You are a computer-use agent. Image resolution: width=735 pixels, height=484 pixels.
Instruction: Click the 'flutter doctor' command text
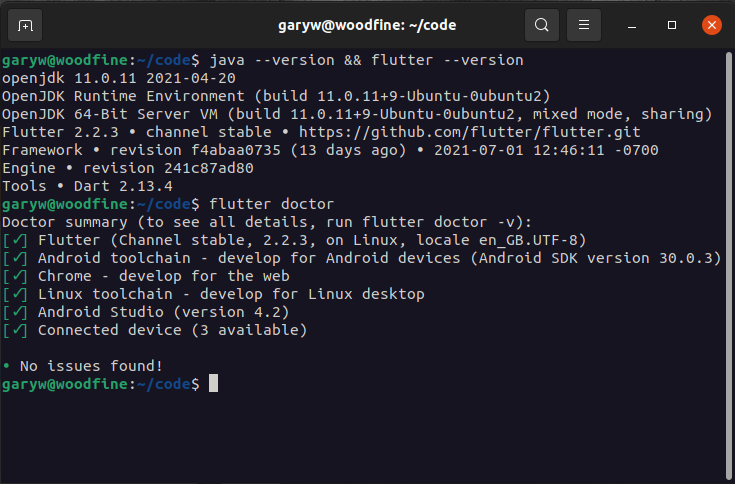[272, 204]
